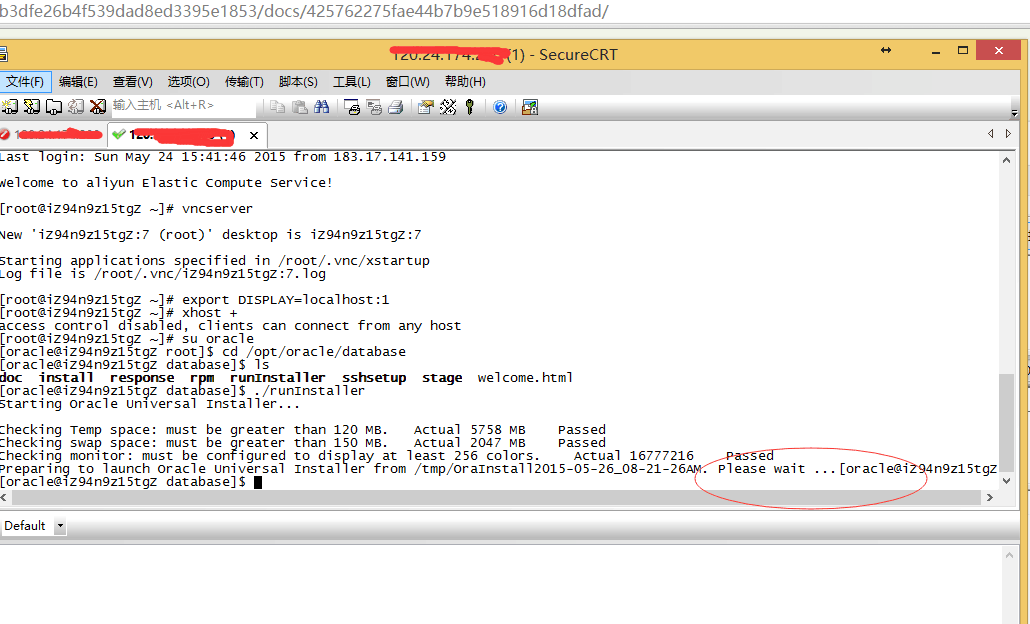Click the Find binoculars icon
This screenshot has width=1030, height=624.
(321, 107)
